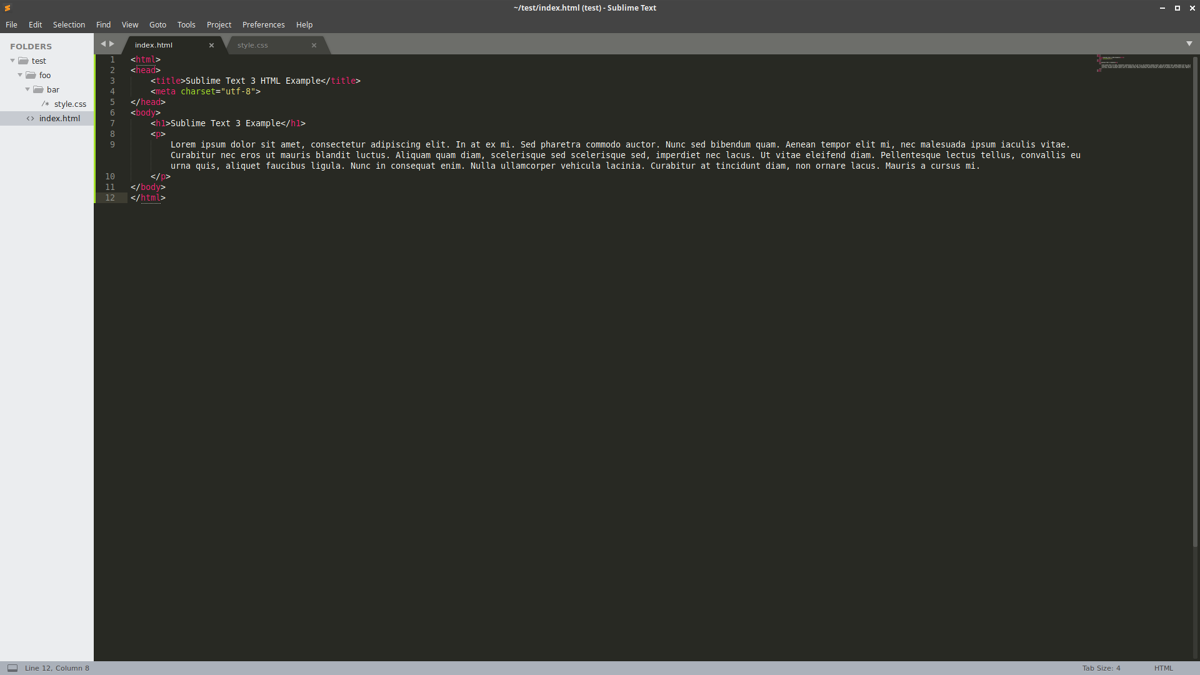Open the File menu

point(11,24)
